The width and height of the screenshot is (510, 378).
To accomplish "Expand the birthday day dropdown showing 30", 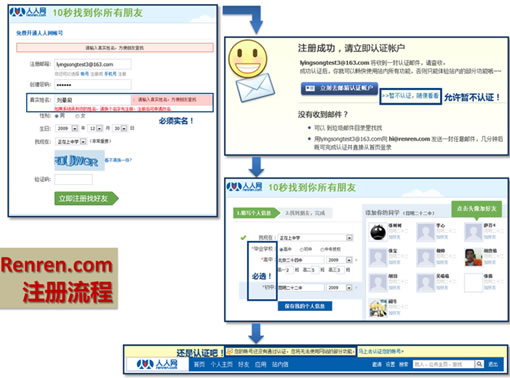I will 120,128.
